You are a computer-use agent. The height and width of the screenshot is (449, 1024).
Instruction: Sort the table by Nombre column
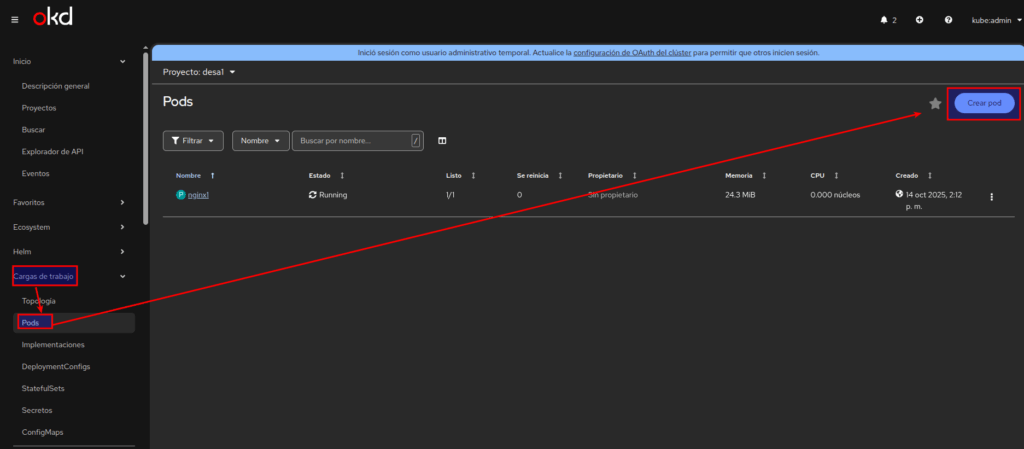click(x=195, y=175)
